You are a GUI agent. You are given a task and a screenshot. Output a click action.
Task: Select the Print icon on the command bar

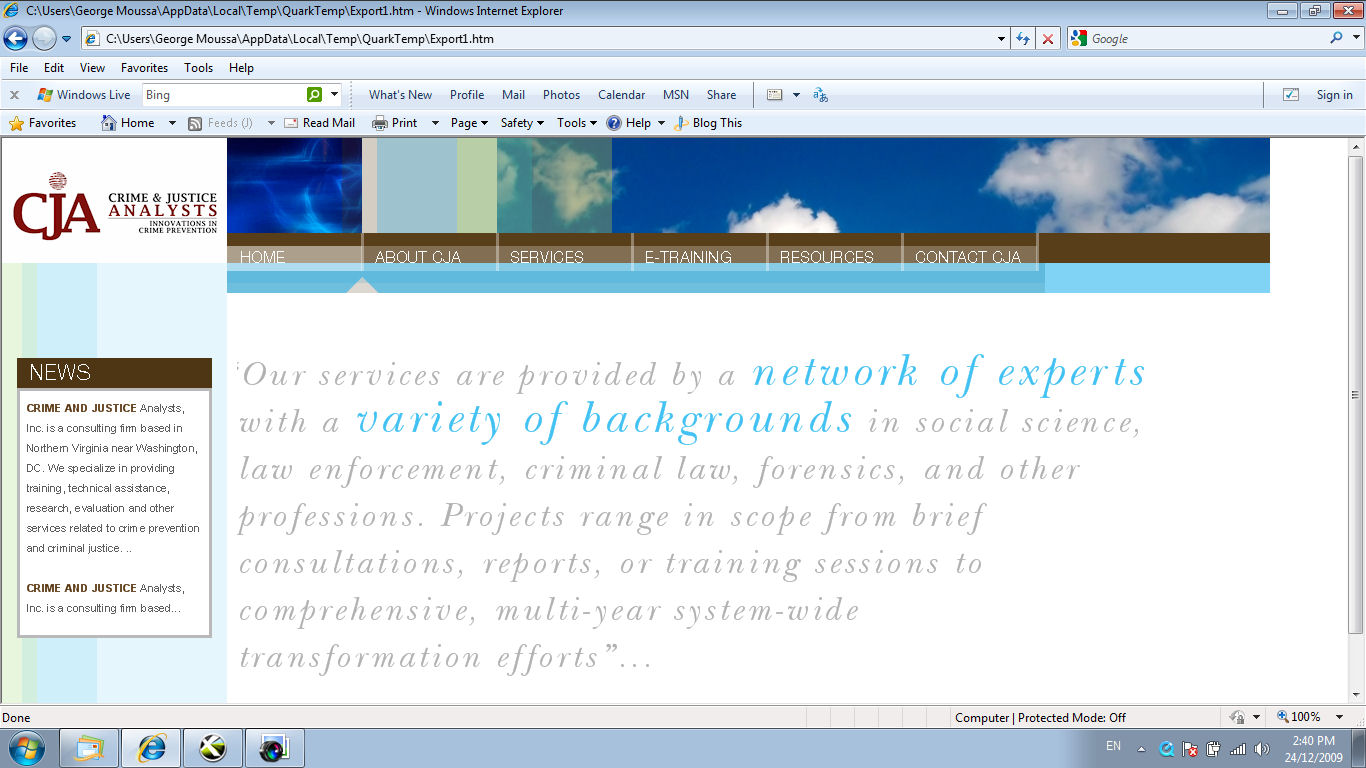click(x=381, y=122)
